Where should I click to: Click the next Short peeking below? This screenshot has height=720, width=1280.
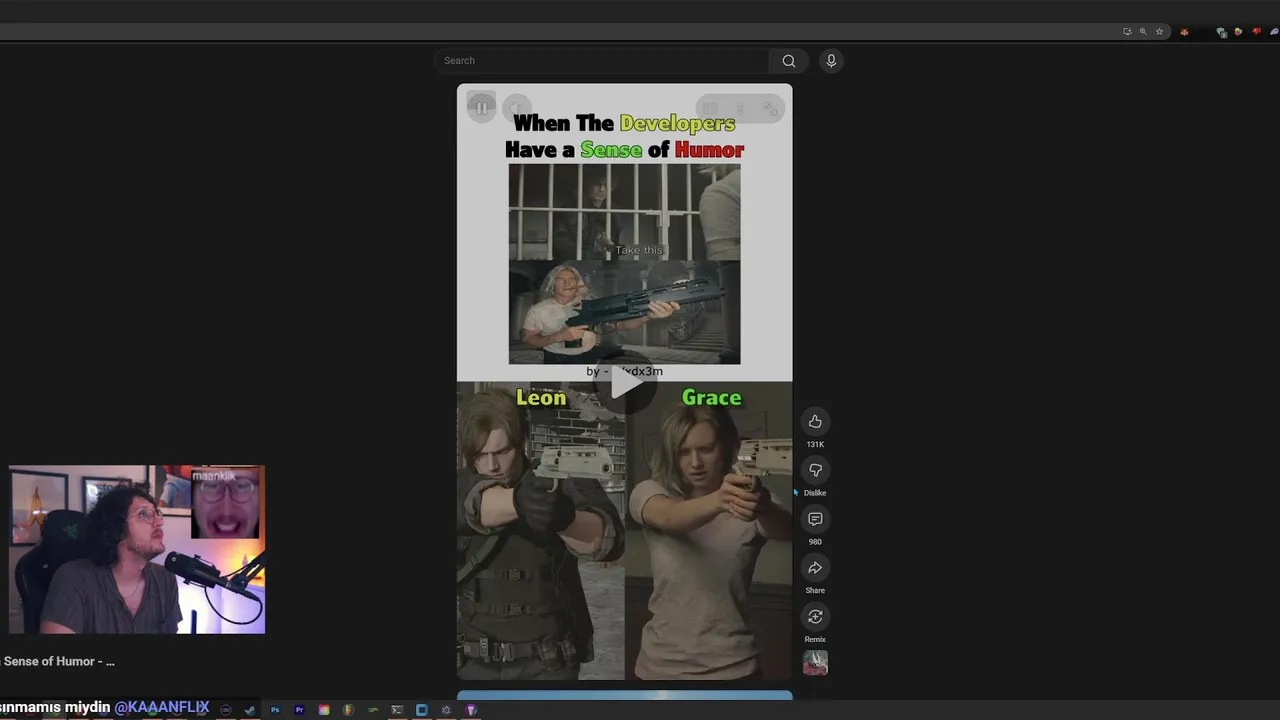(x=625, y=695)
